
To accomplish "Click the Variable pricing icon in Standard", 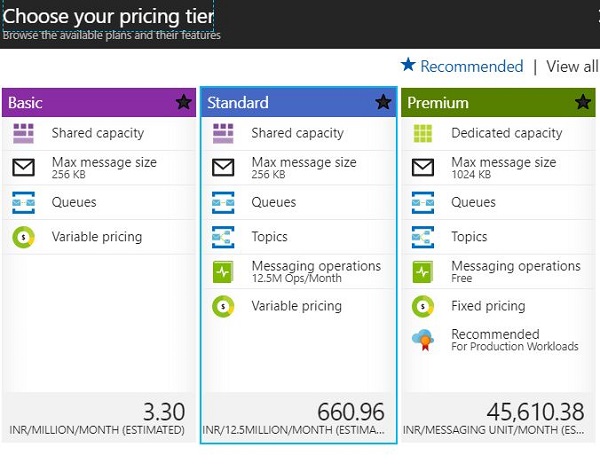I will pyautogui.click(x=223, y=306).
